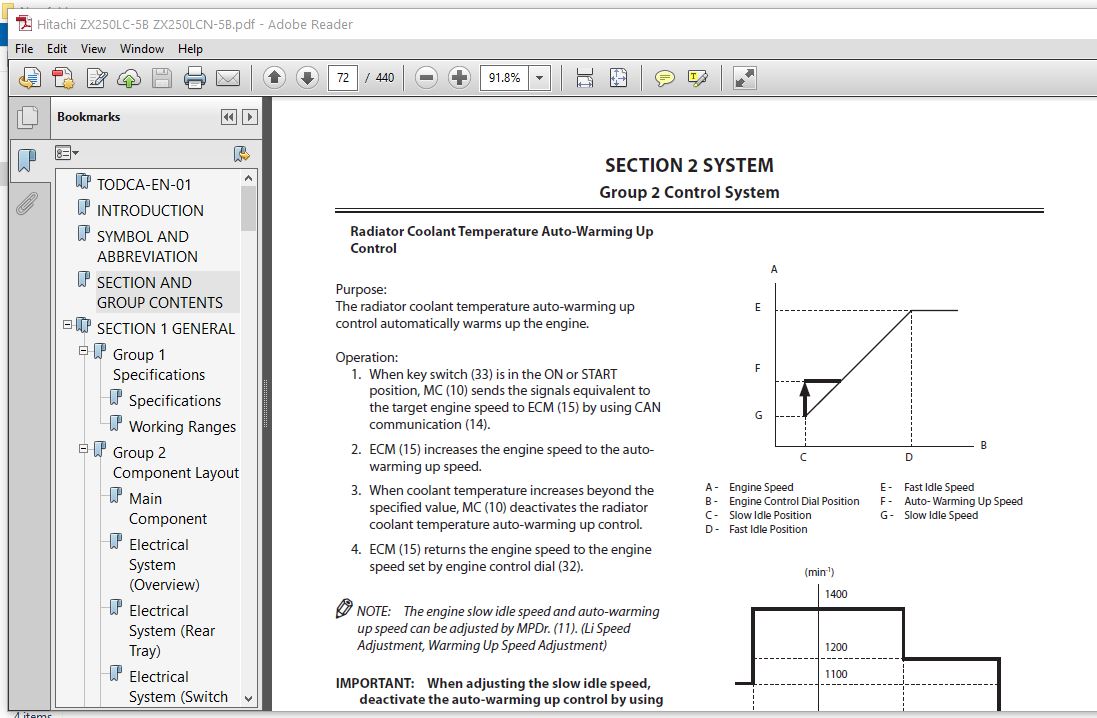Click the Save floppy disk icon

coord(162,78)
